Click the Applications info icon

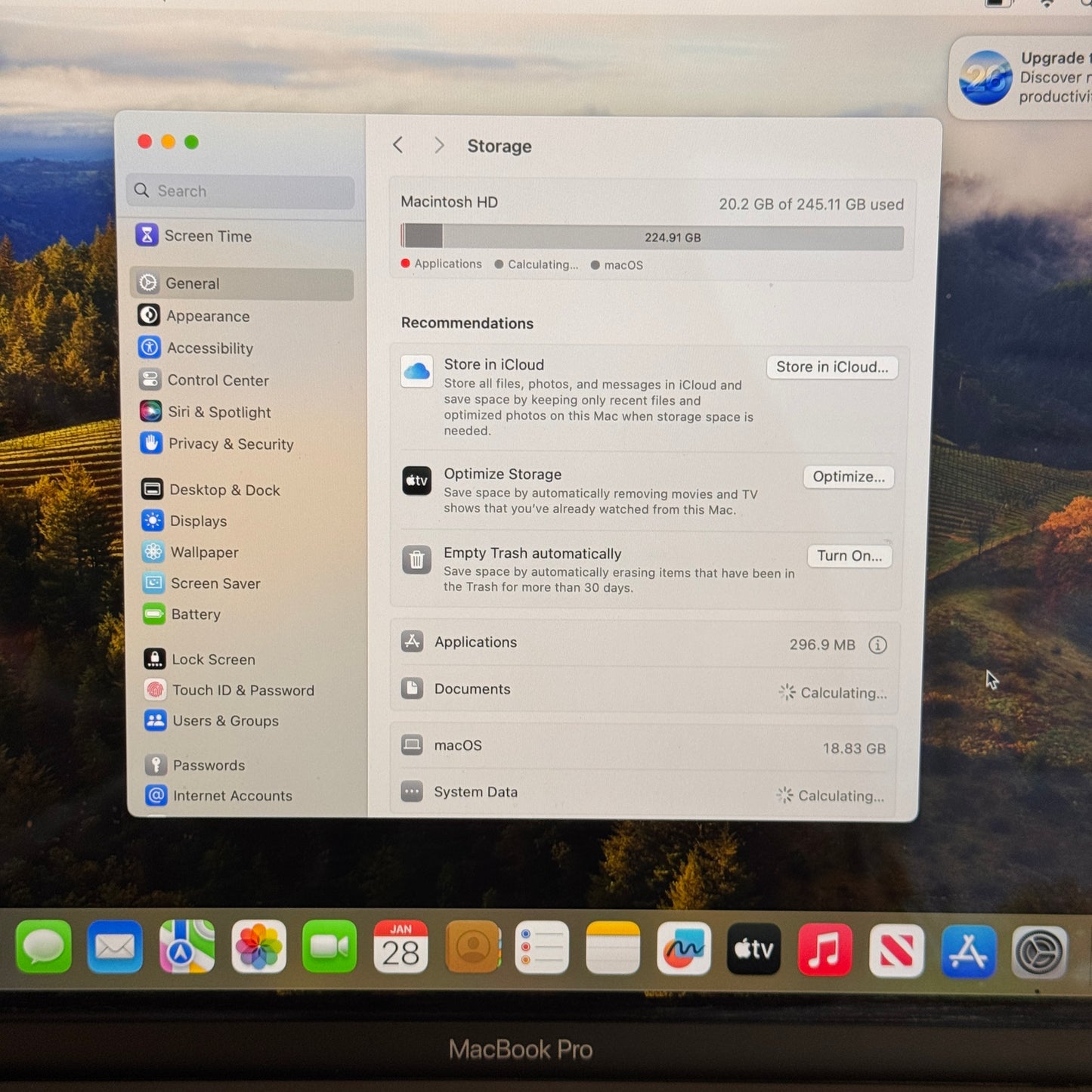coord(877,645)
